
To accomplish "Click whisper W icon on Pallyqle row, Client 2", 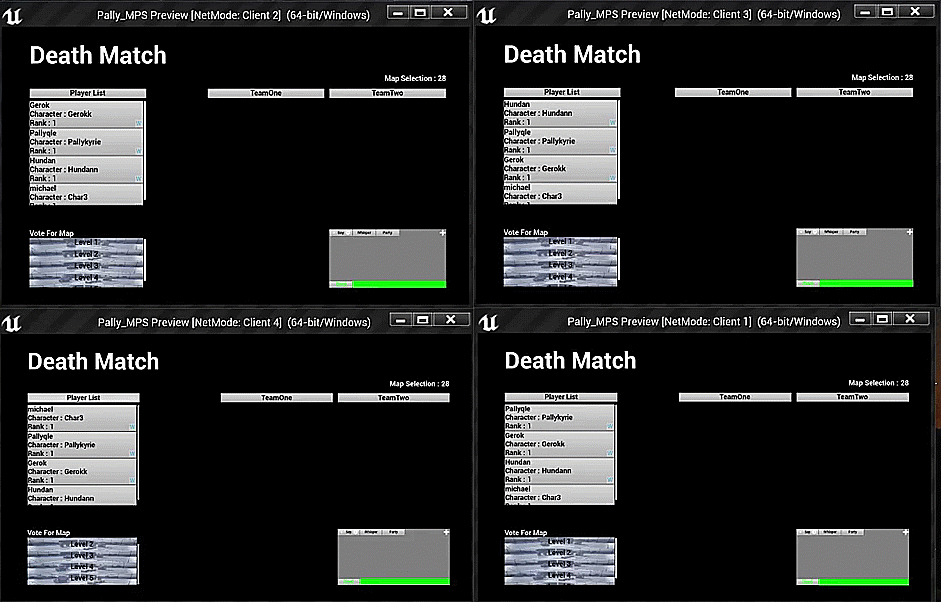I will [139, 151].
